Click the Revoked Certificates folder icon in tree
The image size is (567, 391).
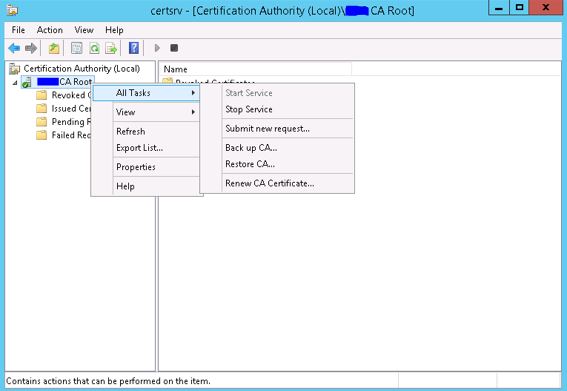coord(42,95)
